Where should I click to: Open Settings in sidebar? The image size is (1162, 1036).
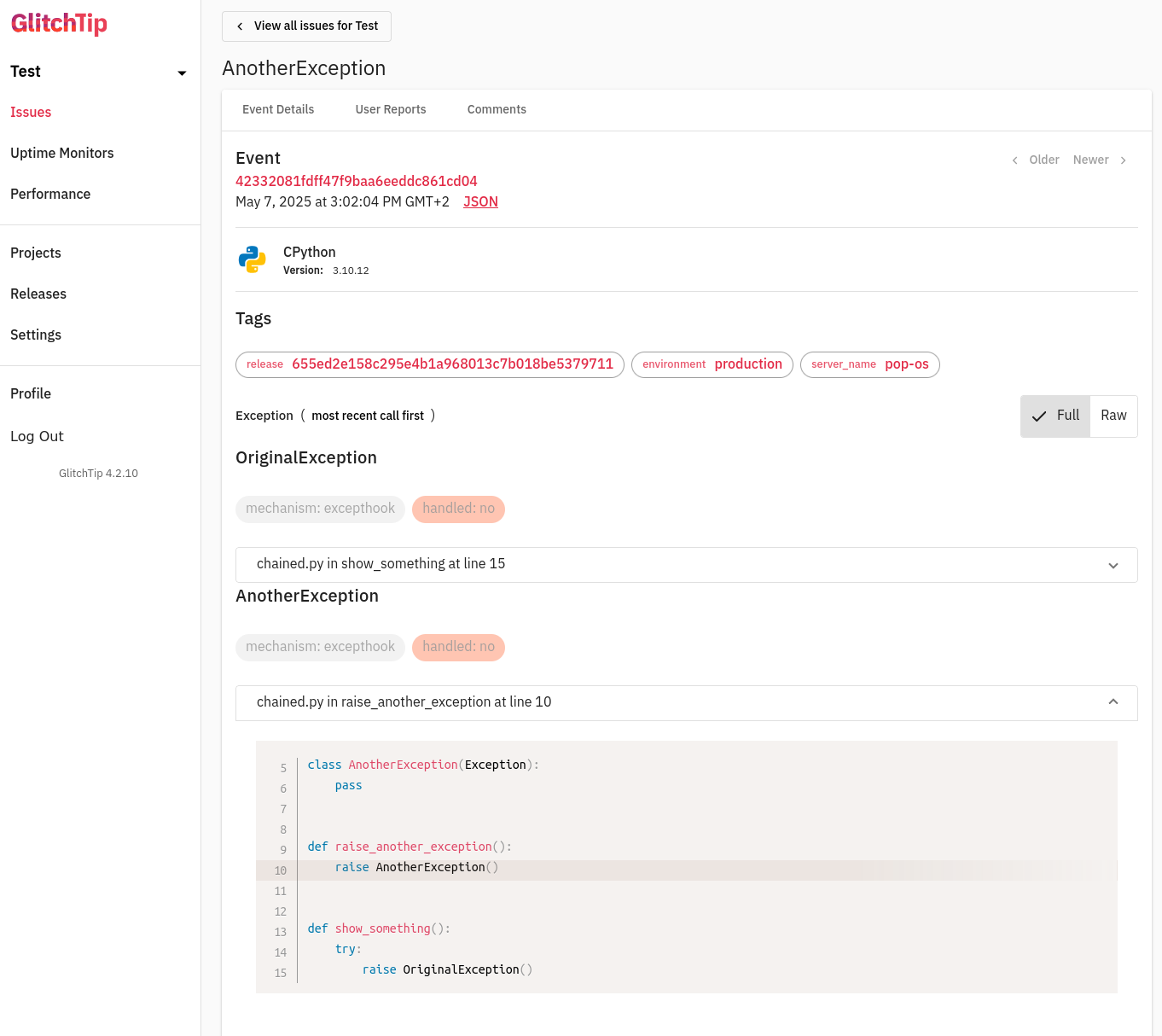coord(36,335)
